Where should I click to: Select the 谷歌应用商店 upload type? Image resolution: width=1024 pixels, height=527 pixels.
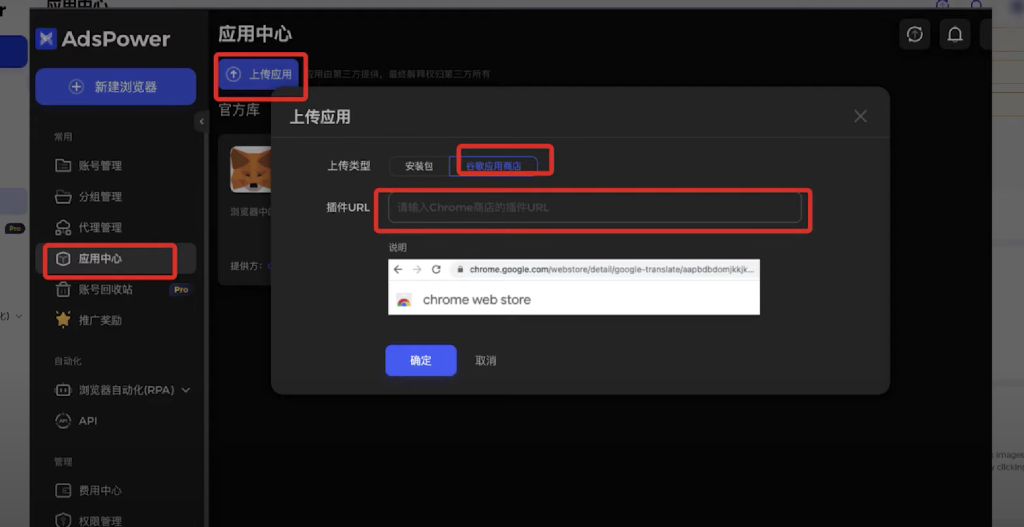point(493,166)
